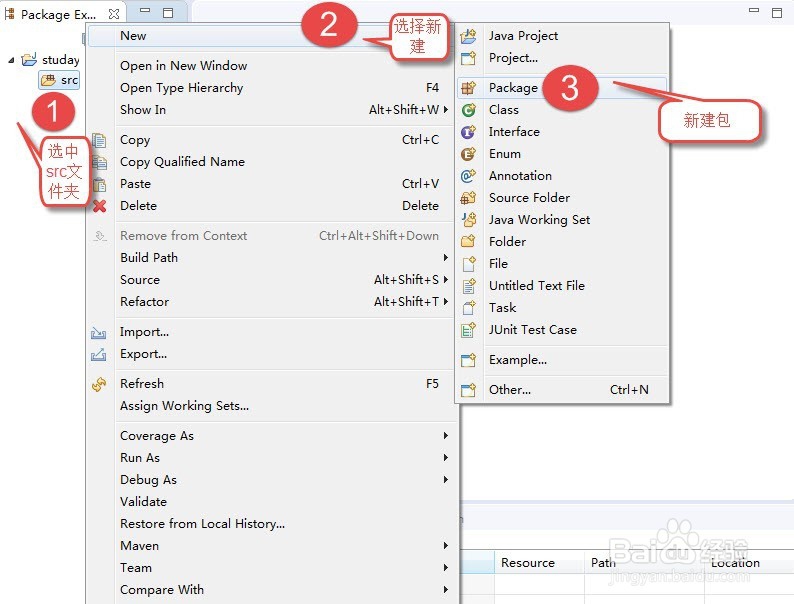Expand the Maven submenu arrow
This screenshot has height=604, width=794.
coord(446,546)
